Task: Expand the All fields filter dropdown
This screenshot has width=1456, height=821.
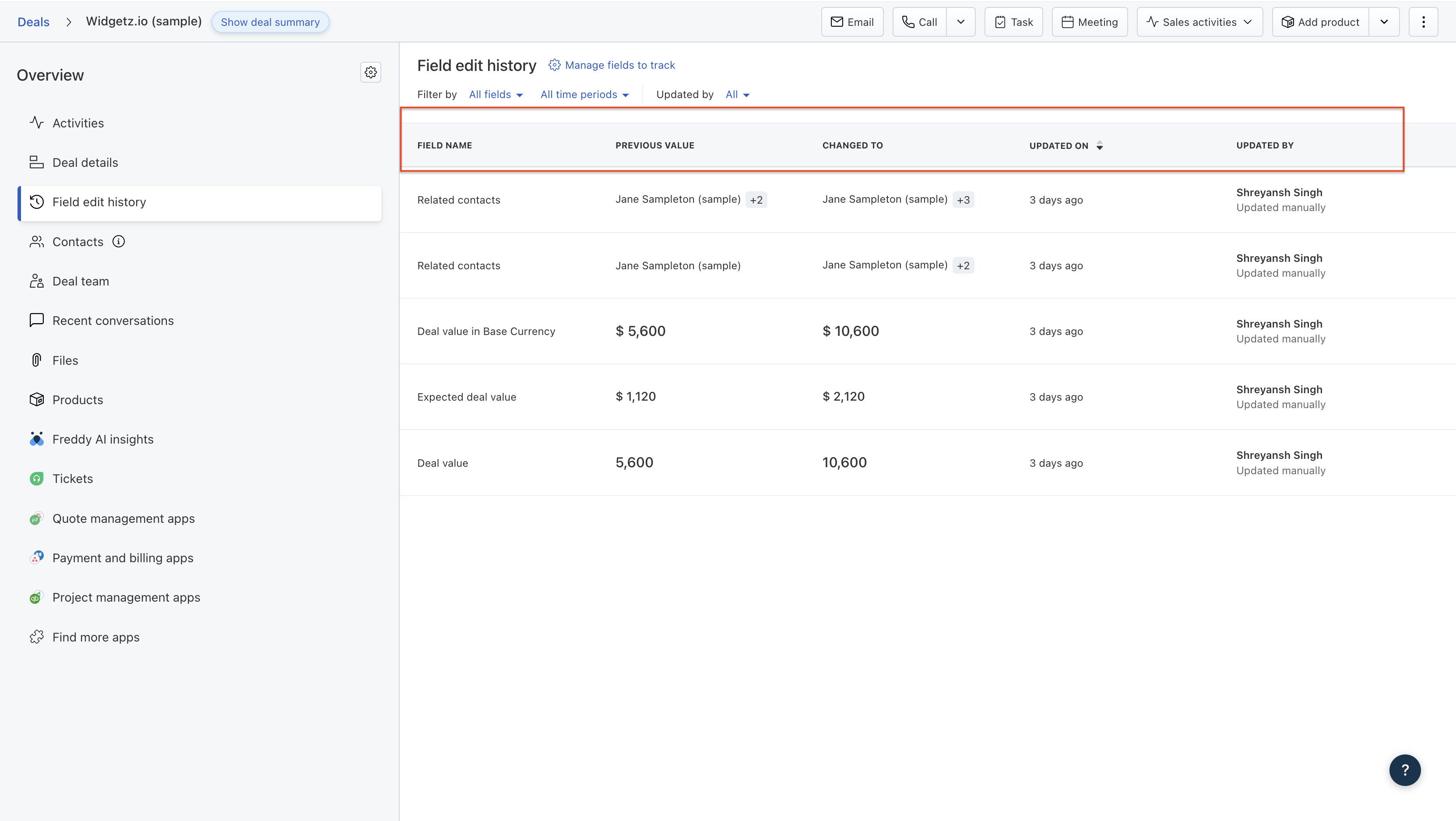Action: [495, 95]
